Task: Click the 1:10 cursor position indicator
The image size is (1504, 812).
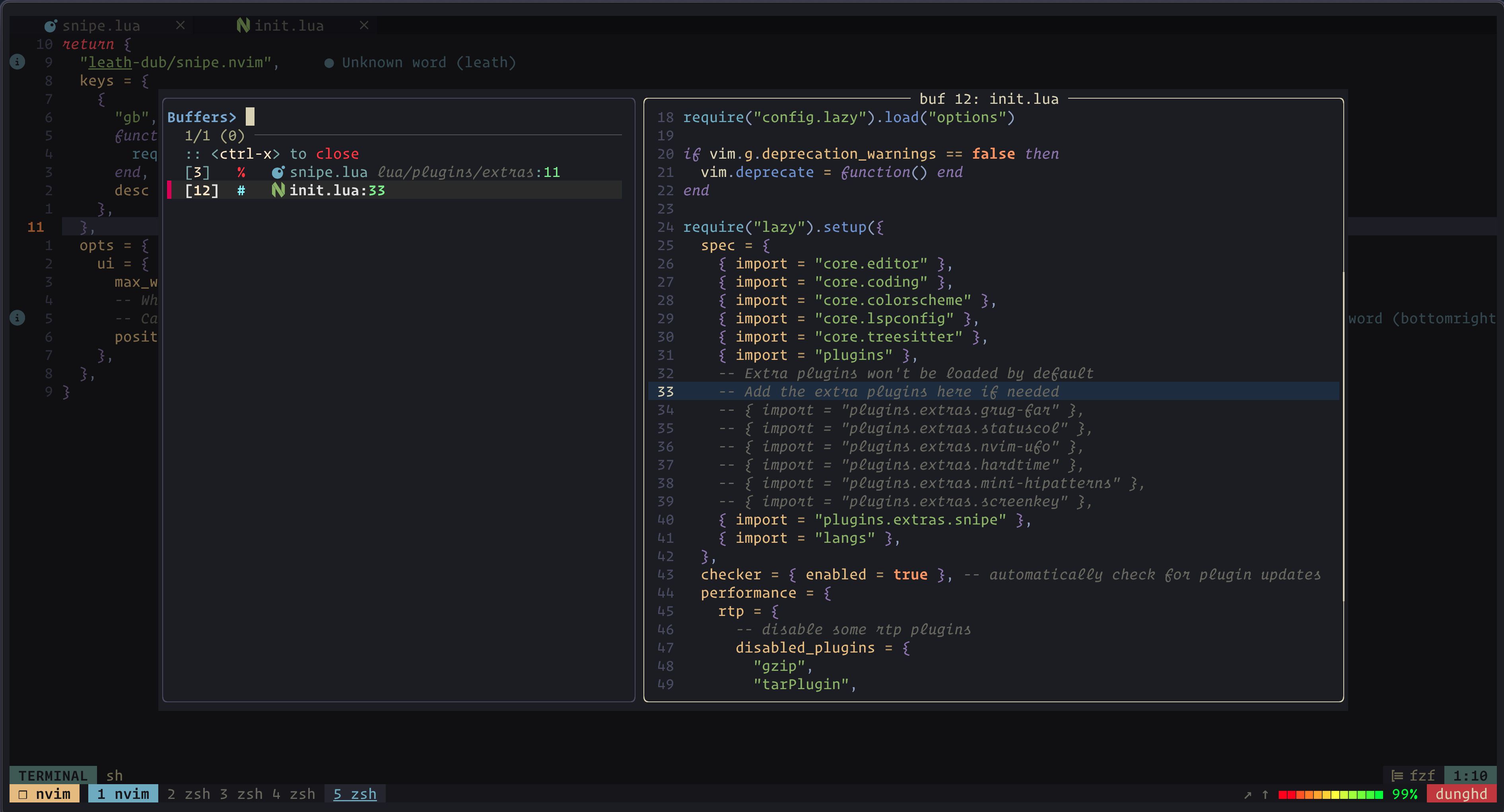Action: point(1469,775)
